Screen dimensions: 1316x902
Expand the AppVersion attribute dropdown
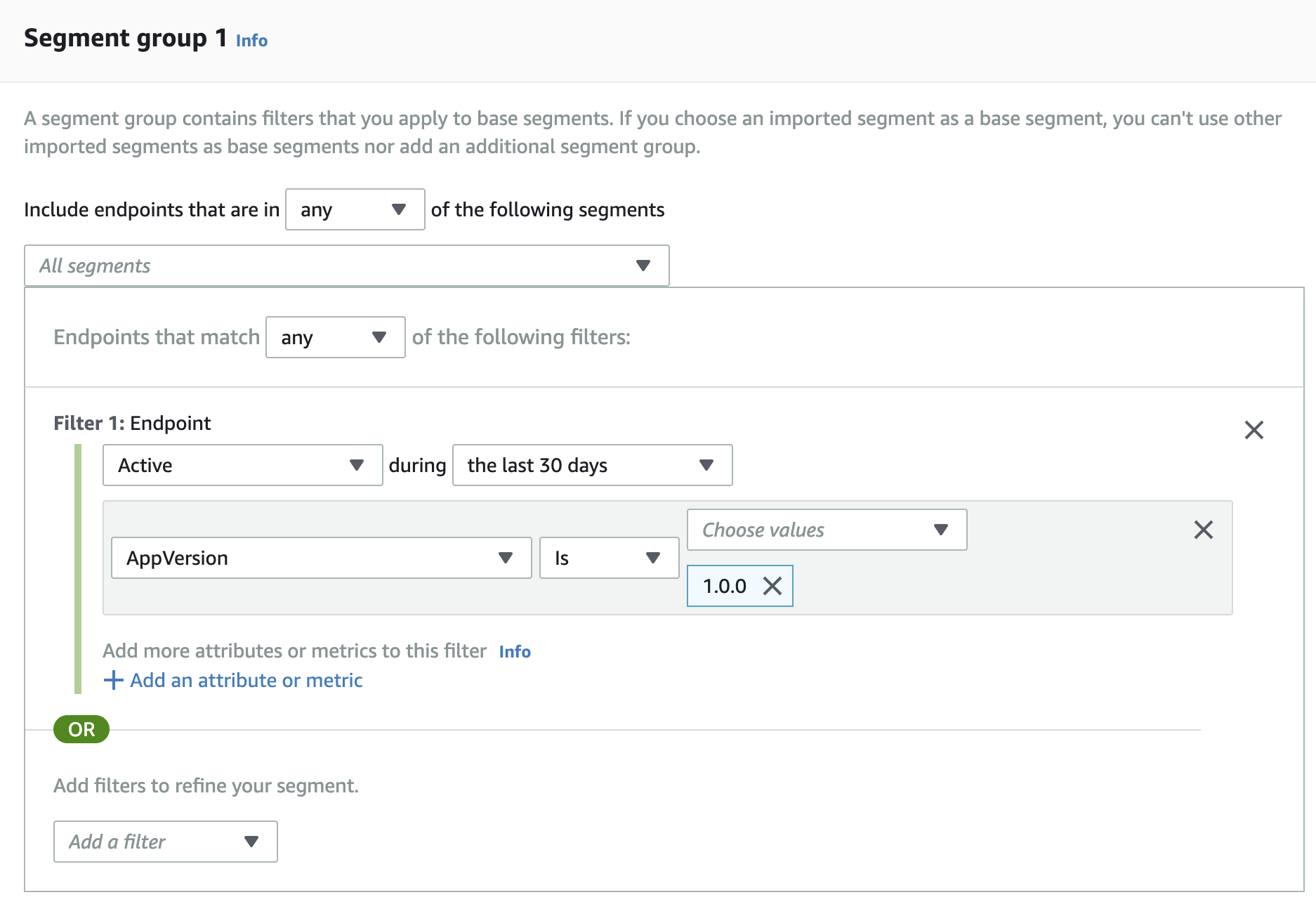click(x=321, y=558)
